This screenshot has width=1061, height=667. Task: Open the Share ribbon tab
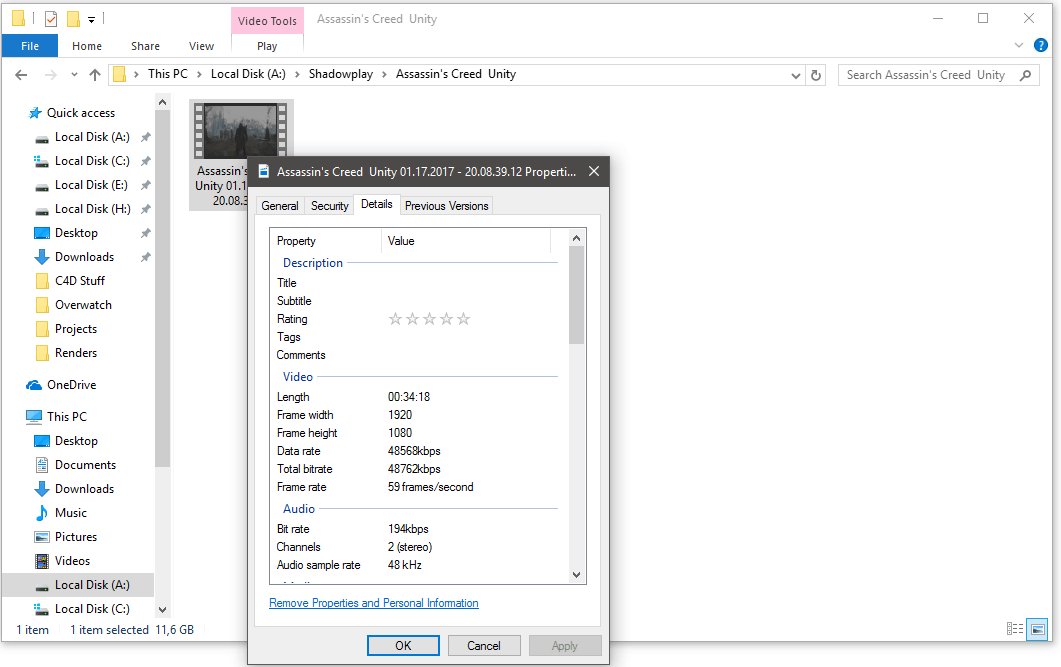coord(145,46)
